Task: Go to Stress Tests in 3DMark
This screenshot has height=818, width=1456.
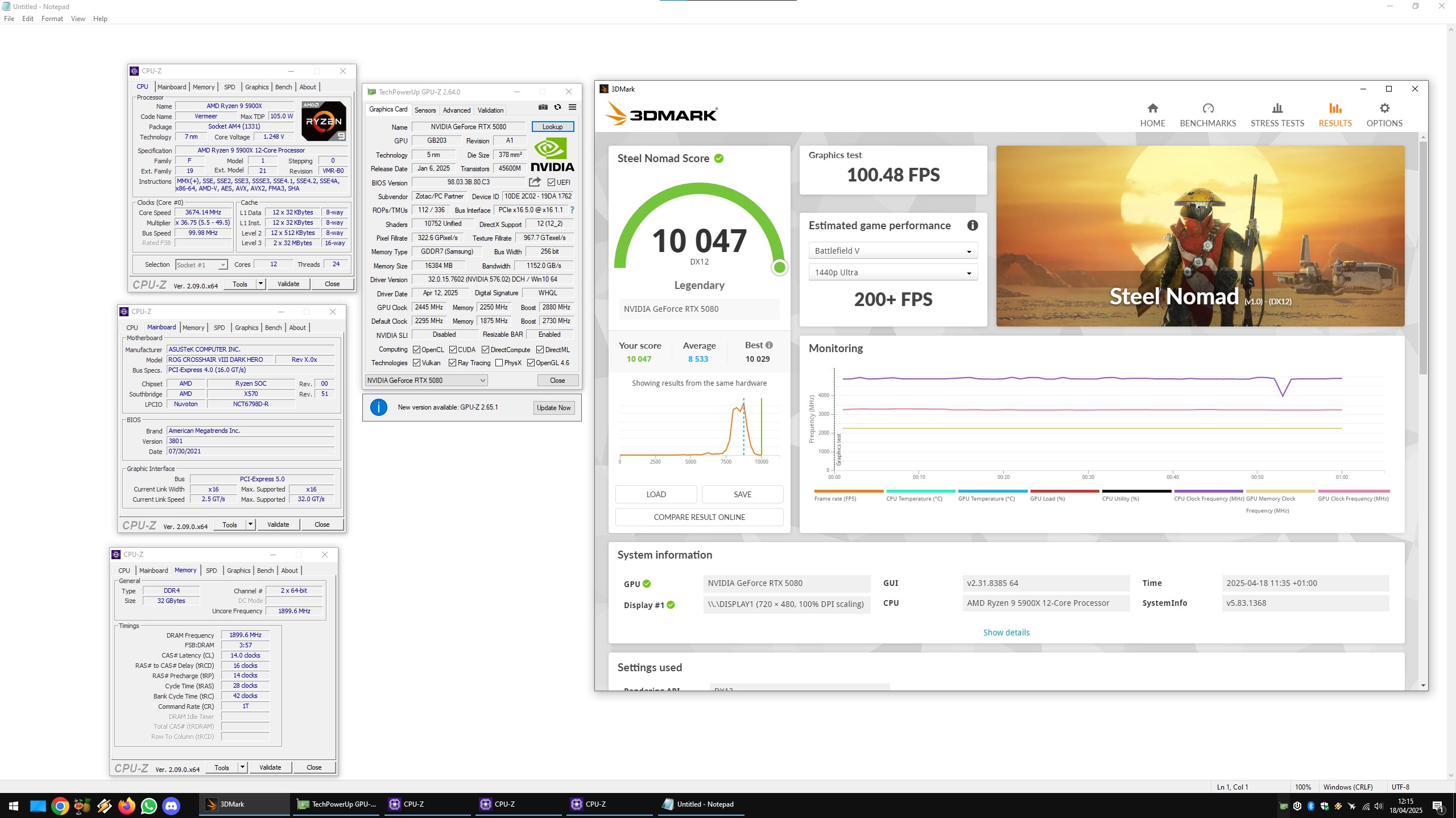Action: click(x=1277, y=114)
